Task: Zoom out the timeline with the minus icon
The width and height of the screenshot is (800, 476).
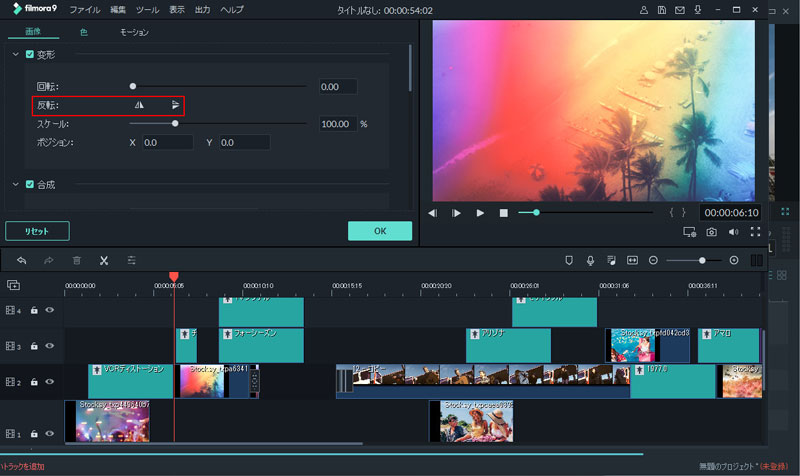Action: coord(653,261)
